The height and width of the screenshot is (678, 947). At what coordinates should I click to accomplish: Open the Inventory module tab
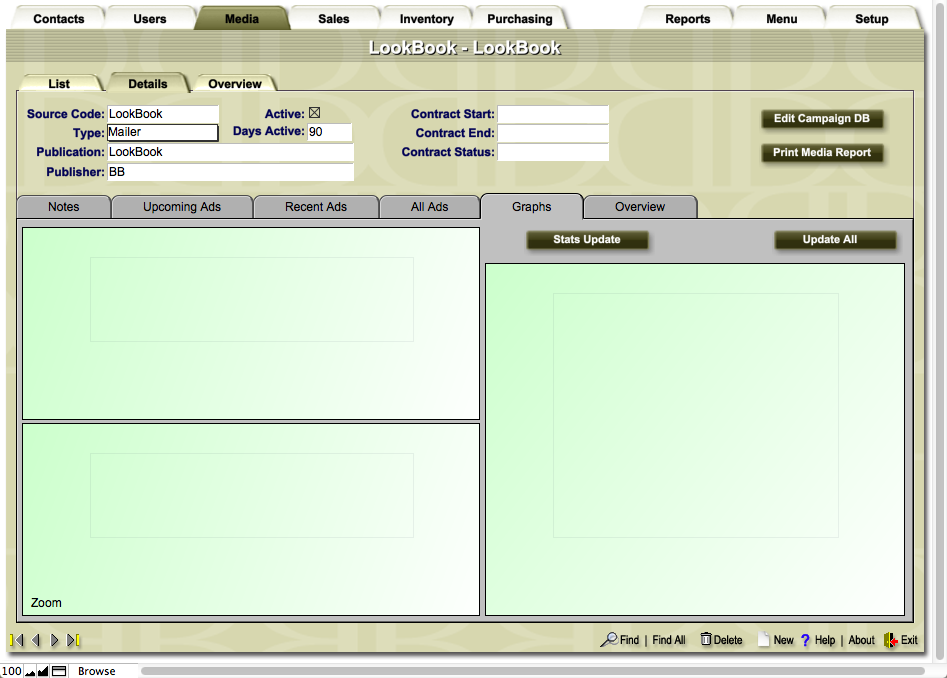tap(426, 19)
